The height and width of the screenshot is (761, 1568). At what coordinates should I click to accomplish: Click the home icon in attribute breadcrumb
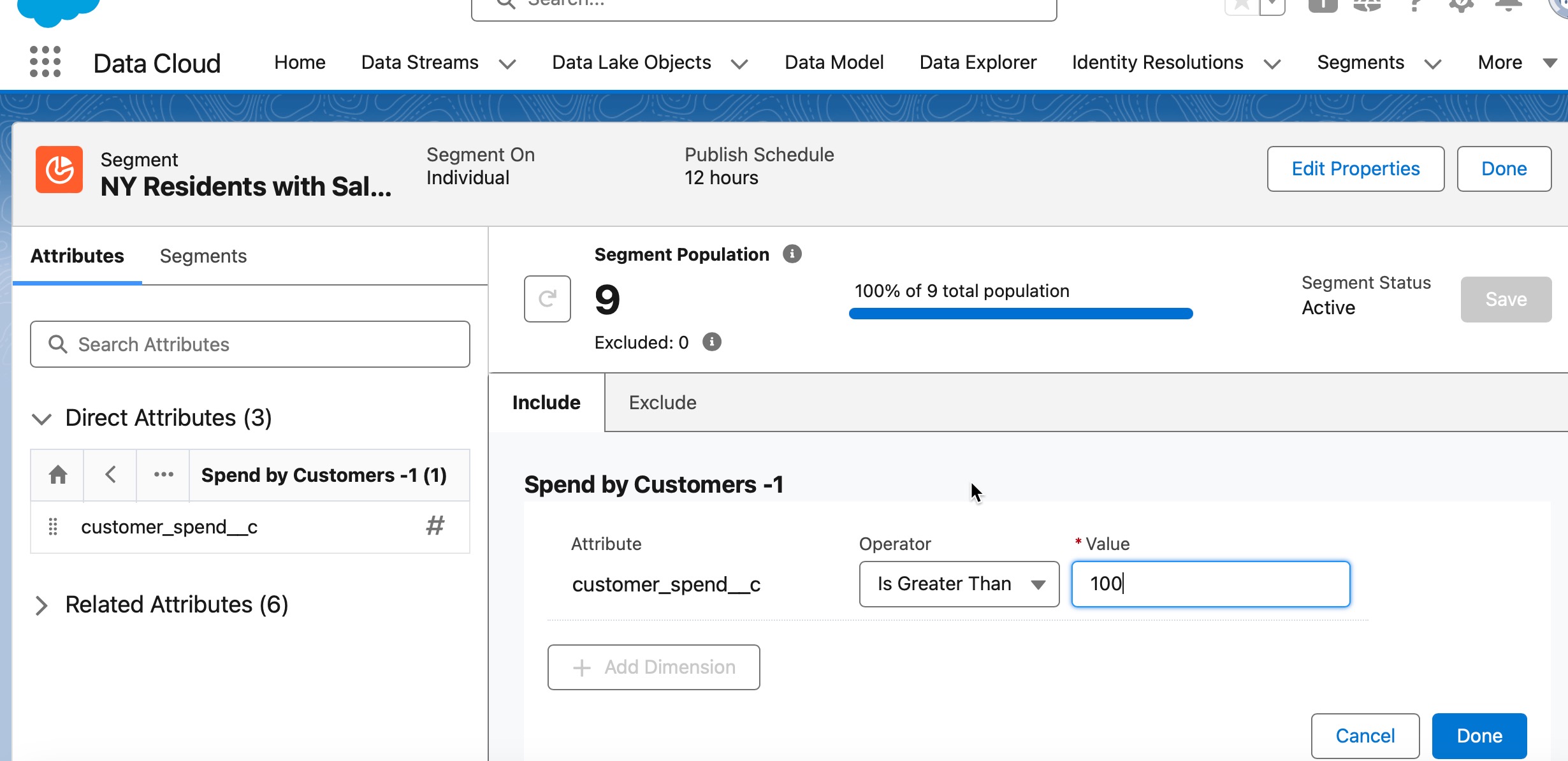tap(57, 475)
